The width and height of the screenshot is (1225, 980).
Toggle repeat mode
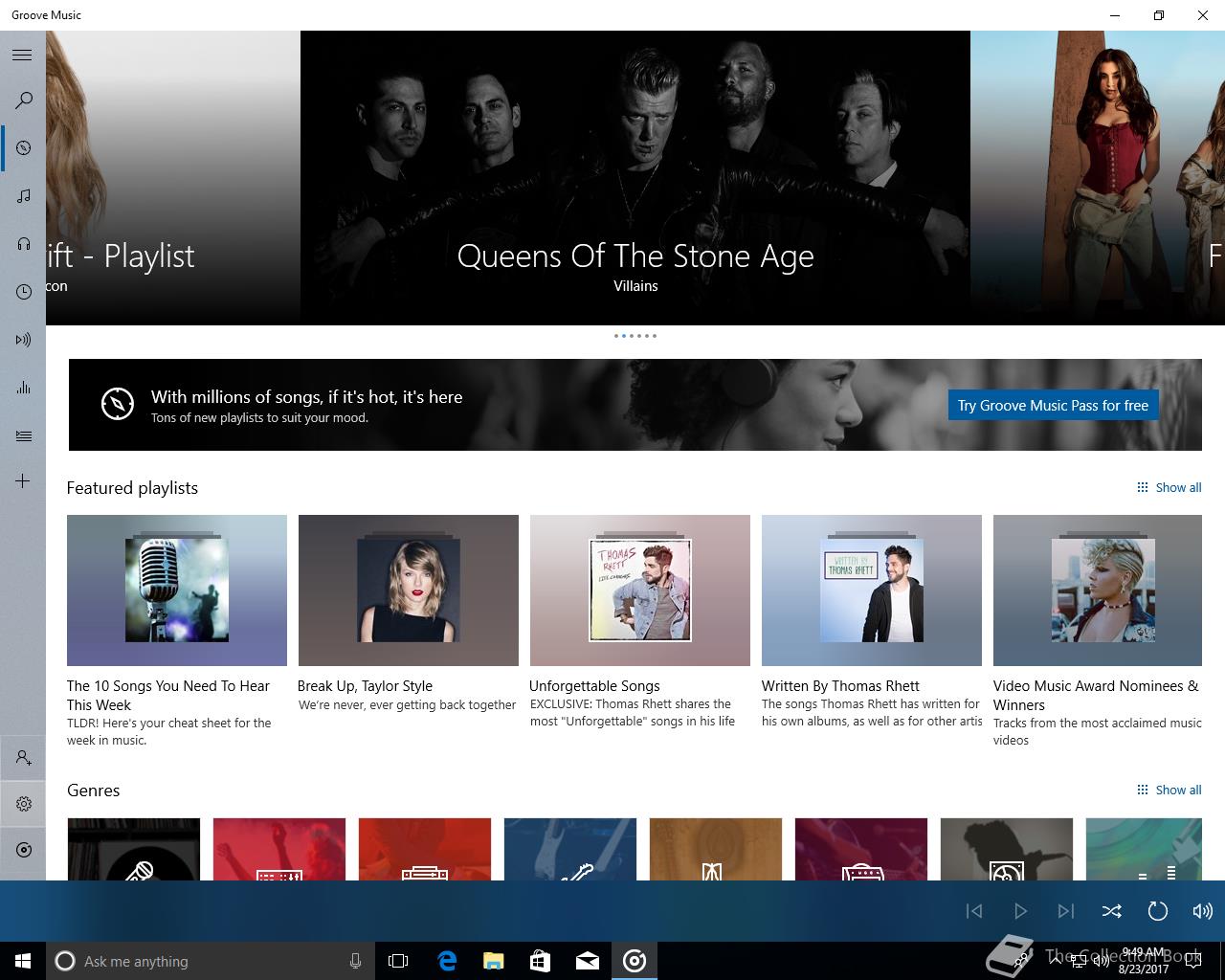pyautogui.click(x=1157, y=911)
